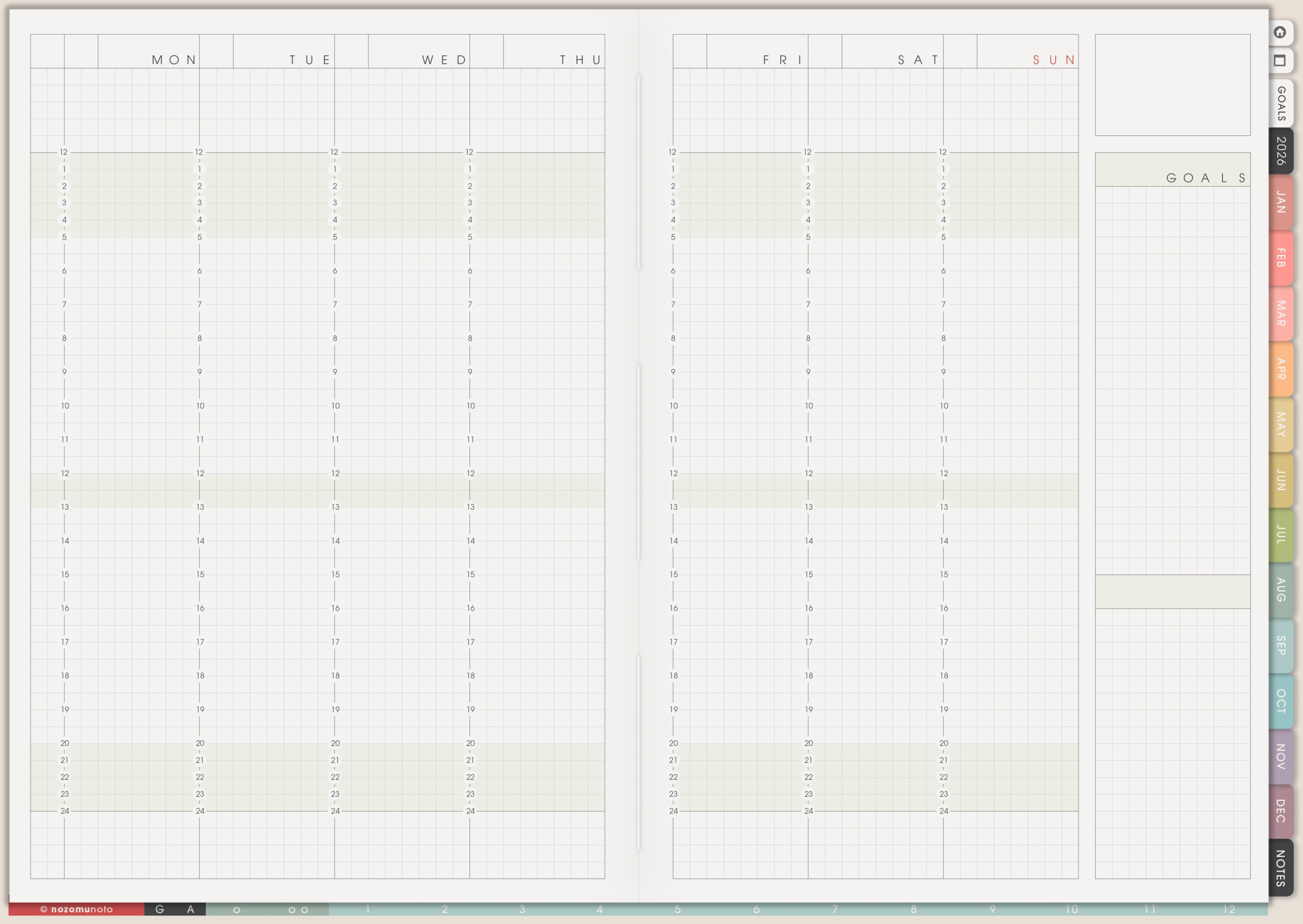Switch to the OCT month tab
Image resolution: width=1303 pixels, height=924 pixels.
[x=1281, y=701]
